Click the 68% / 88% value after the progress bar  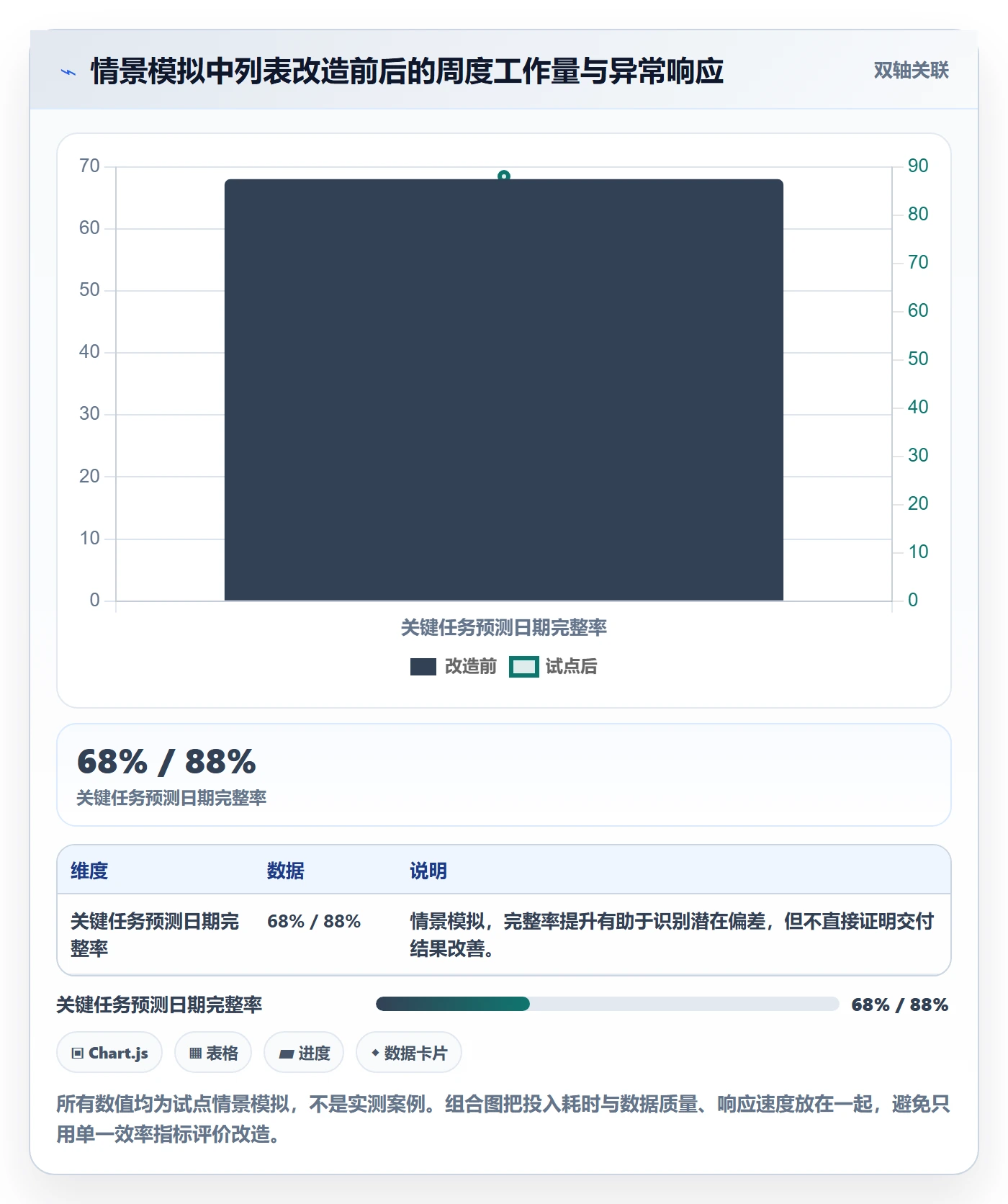[900, 1005]
